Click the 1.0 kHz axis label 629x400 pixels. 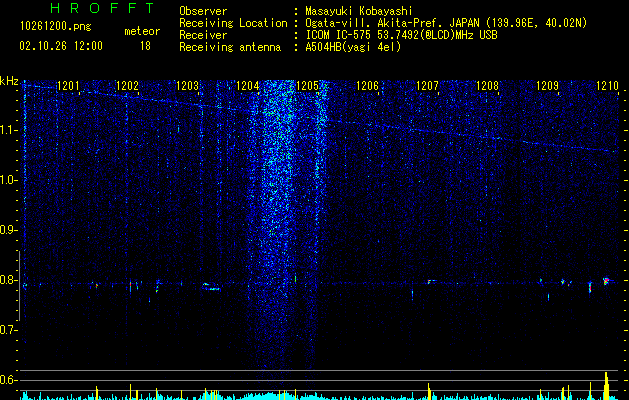(x=9, y=180)
